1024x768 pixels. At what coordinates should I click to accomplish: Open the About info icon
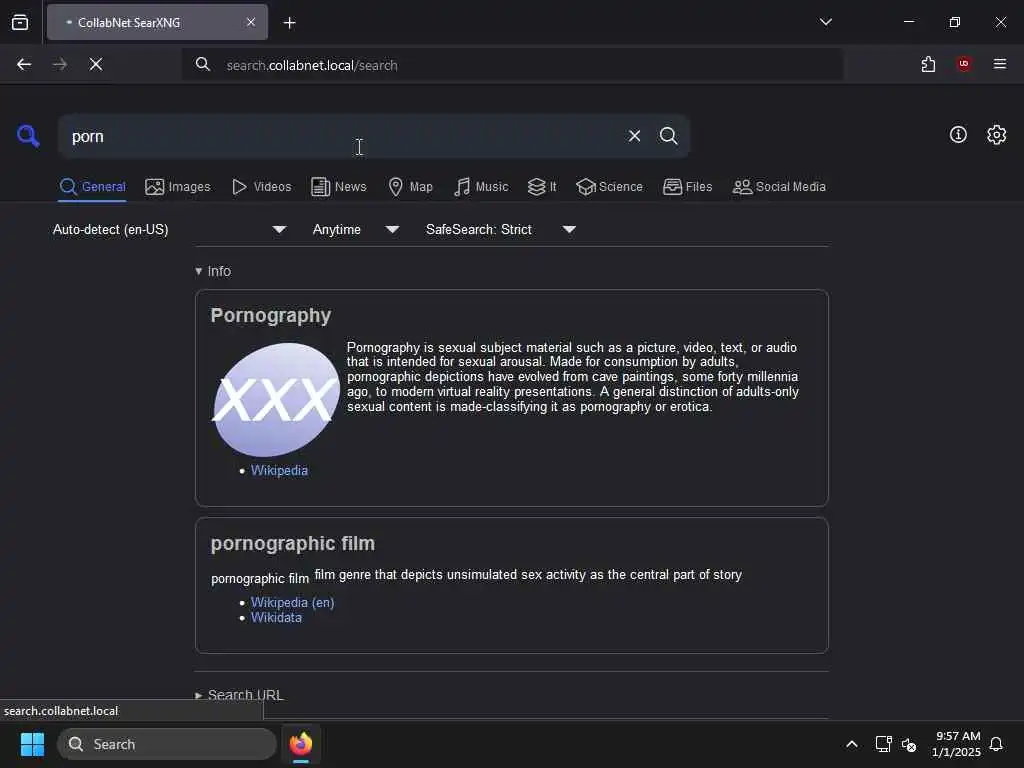click(x=958, y=135)
